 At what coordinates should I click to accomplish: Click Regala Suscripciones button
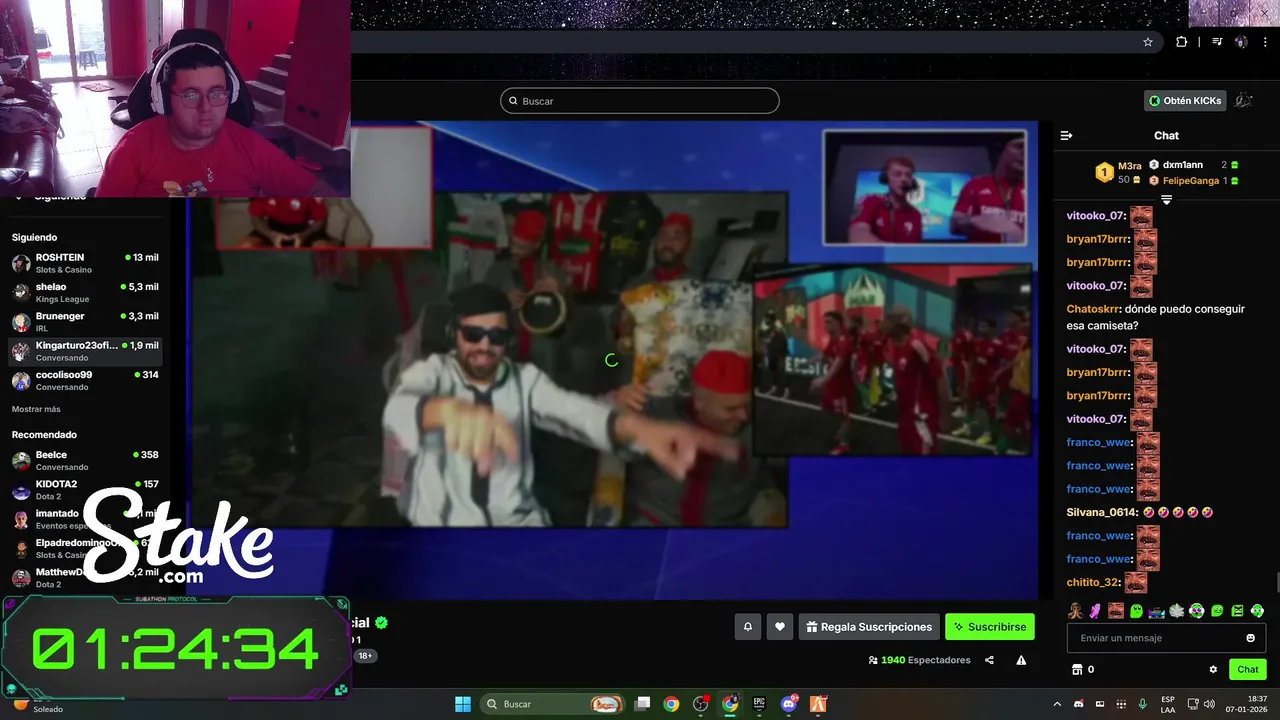[869, 627]
